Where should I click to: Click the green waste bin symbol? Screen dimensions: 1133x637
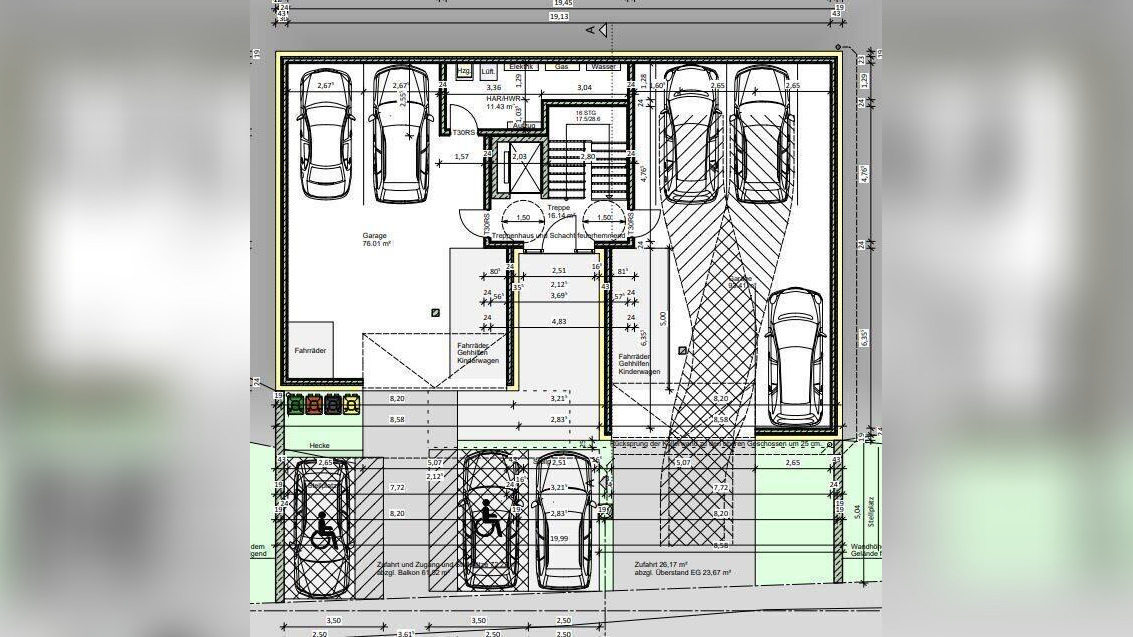point(295,404)
